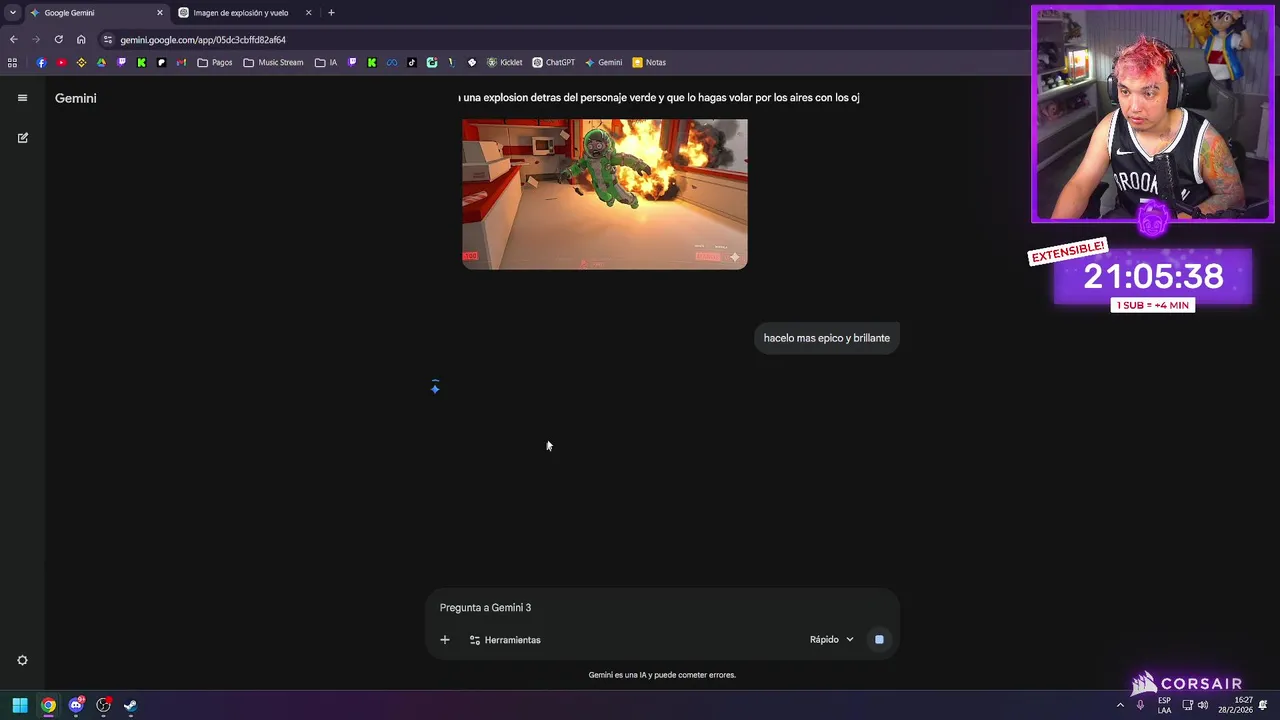Show hidden system tray icons
This screenshot has width=1280, height=720.
click(1120, 705)
